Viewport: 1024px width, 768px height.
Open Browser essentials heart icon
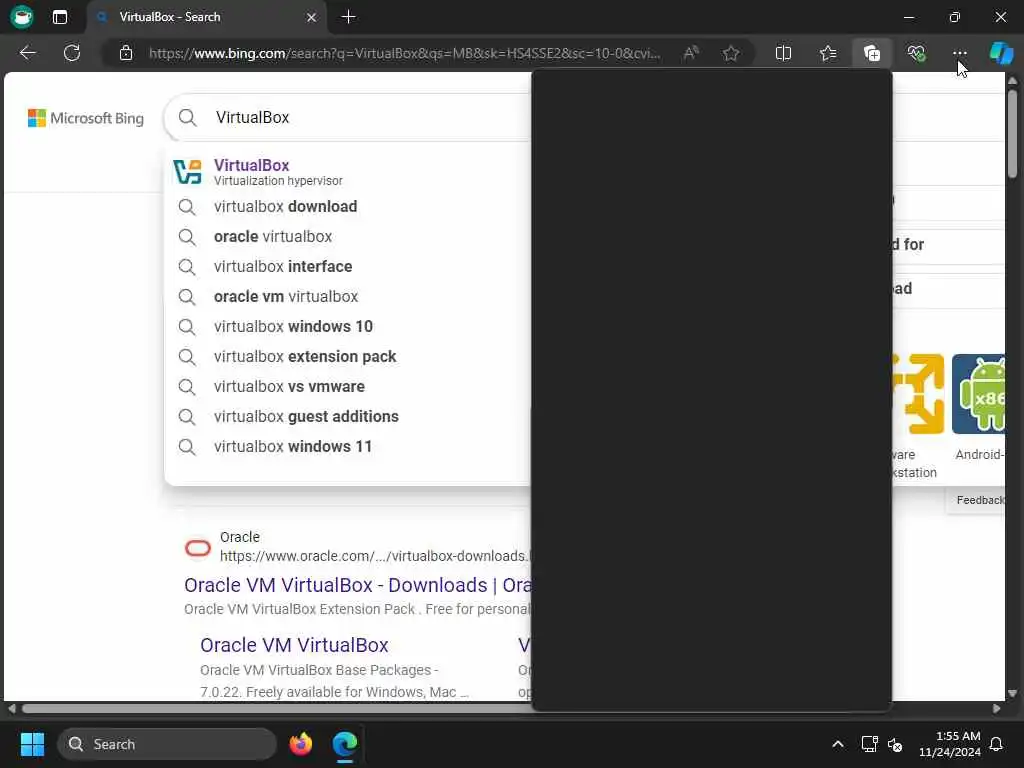[916, 53]
